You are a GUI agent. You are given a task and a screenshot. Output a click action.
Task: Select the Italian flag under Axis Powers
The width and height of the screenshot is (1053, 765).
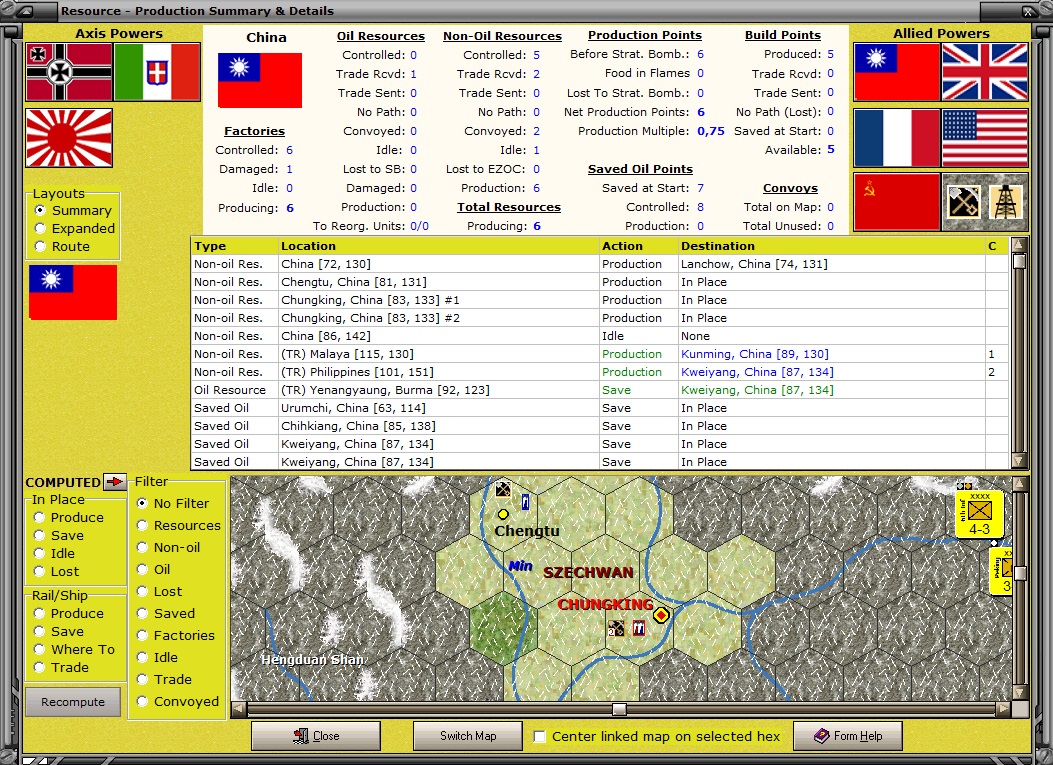[157, 73]
